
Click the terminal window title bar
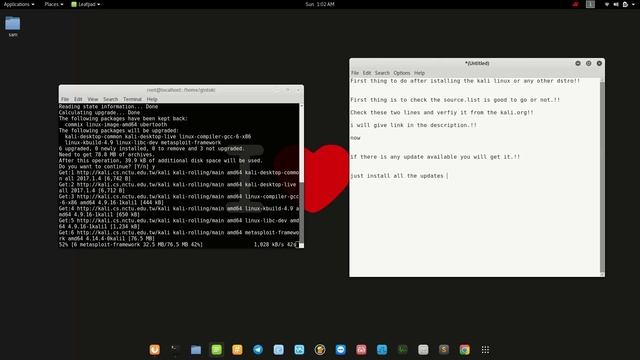[181, 90]
